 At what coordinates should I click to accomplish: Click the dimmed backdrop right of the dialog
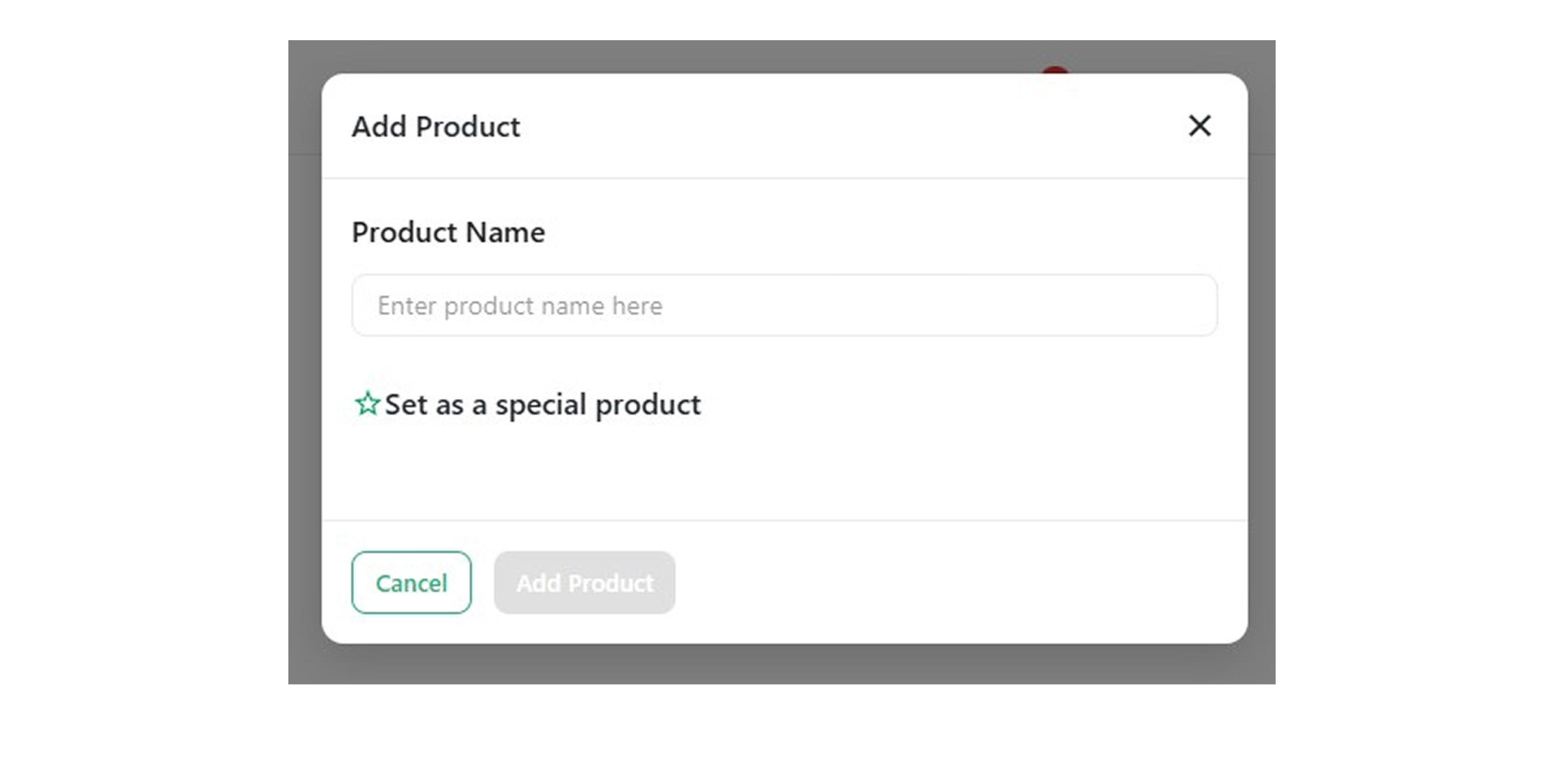pos(1262,364)
